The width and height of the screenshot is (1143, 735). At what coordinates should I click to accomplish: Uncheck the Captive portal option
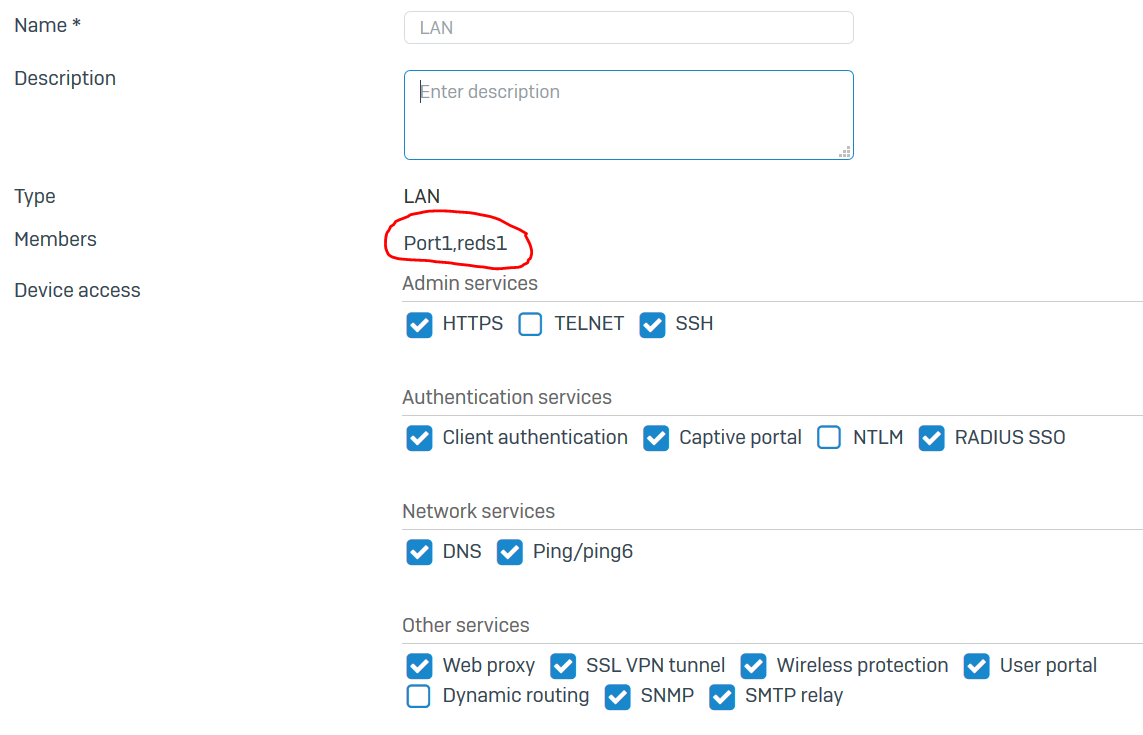[656, 439]
